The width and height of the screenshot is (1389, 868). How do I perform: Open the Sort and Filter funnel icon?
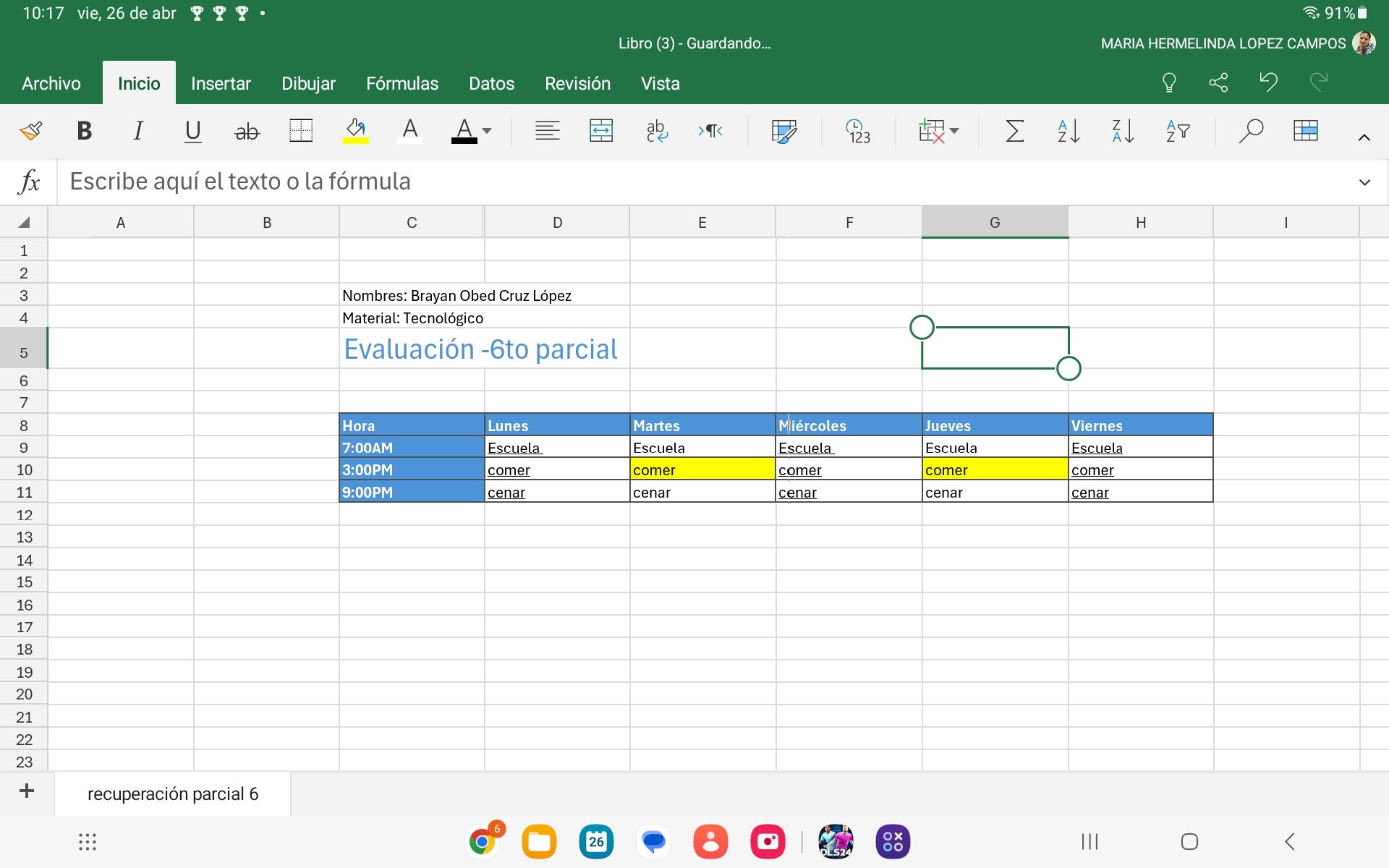point(1178,131)
